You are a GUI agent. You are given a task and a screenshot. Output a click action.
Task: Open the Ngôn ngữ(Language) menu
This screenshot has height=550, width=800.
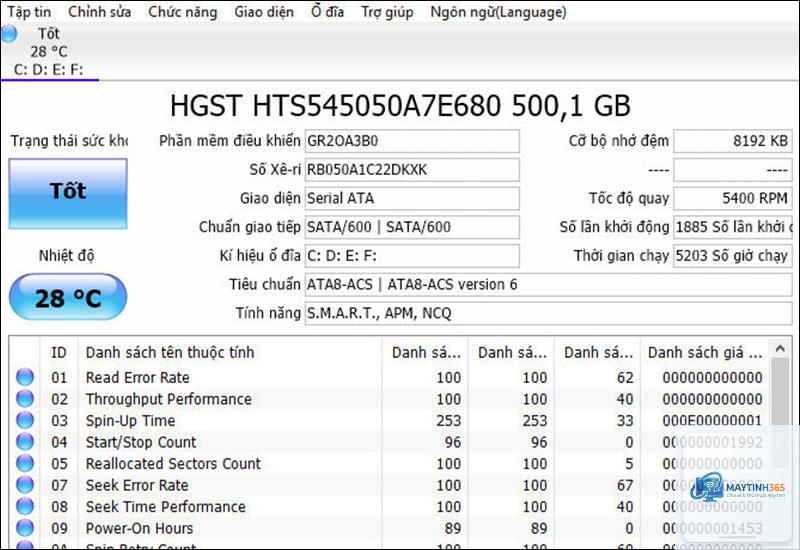498,12
